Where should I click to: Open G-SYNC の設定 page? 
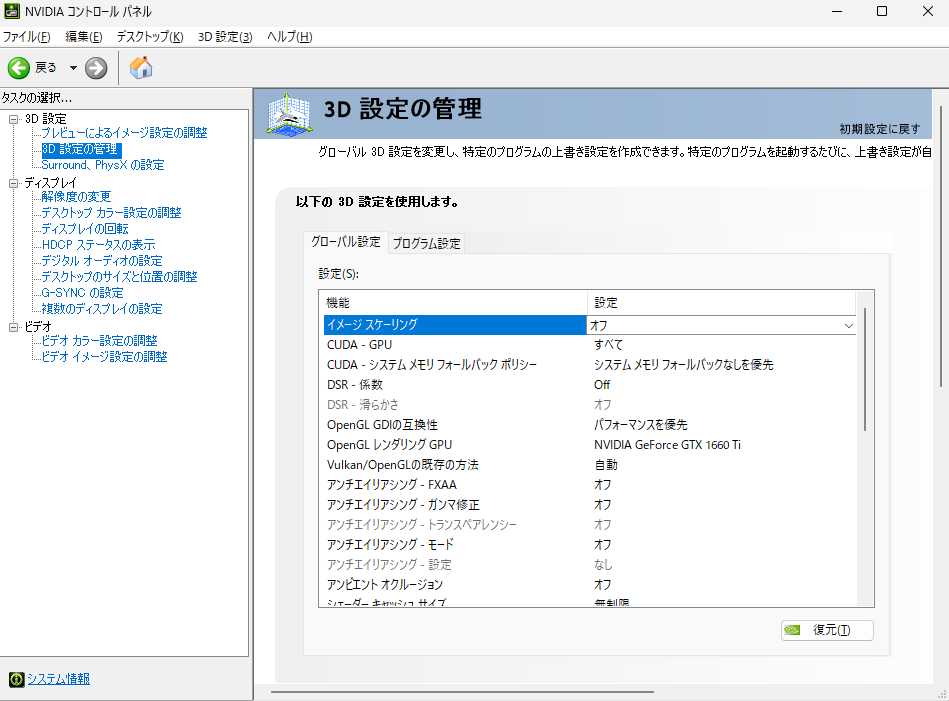pyautogui.click(x=82, y=293)
